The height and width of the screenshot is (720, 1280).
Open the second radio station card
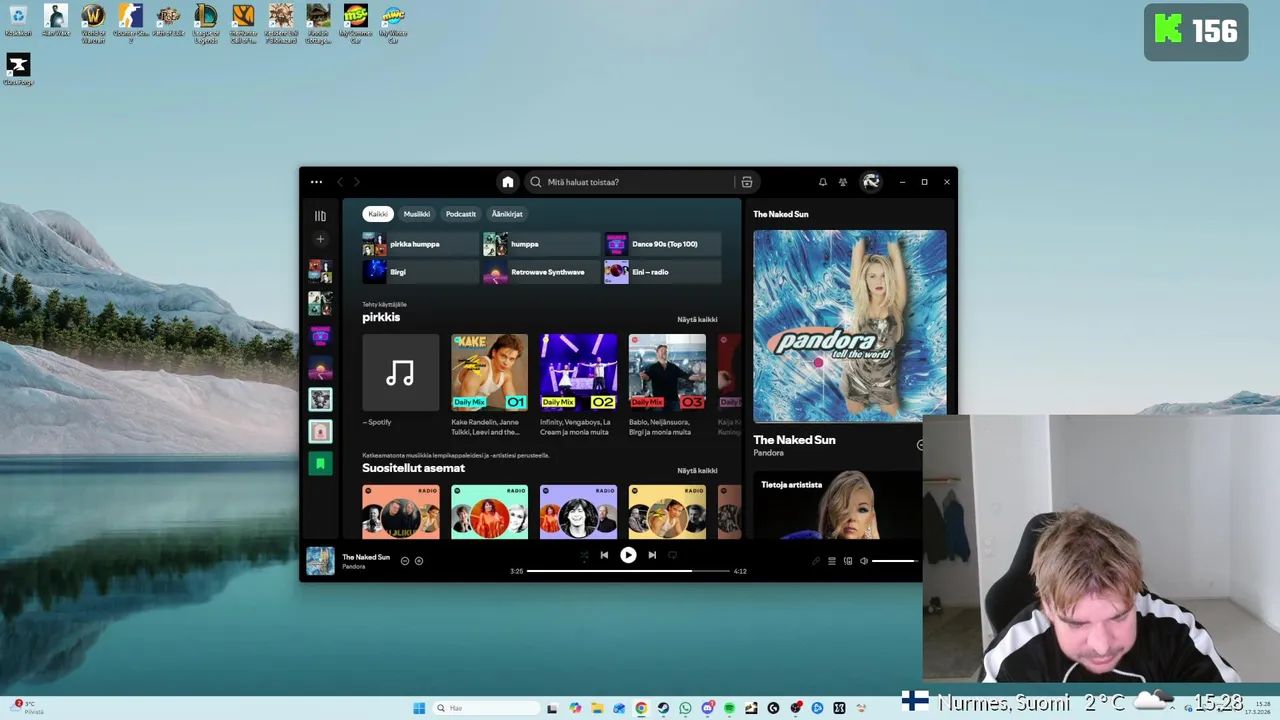click(489, 512)
